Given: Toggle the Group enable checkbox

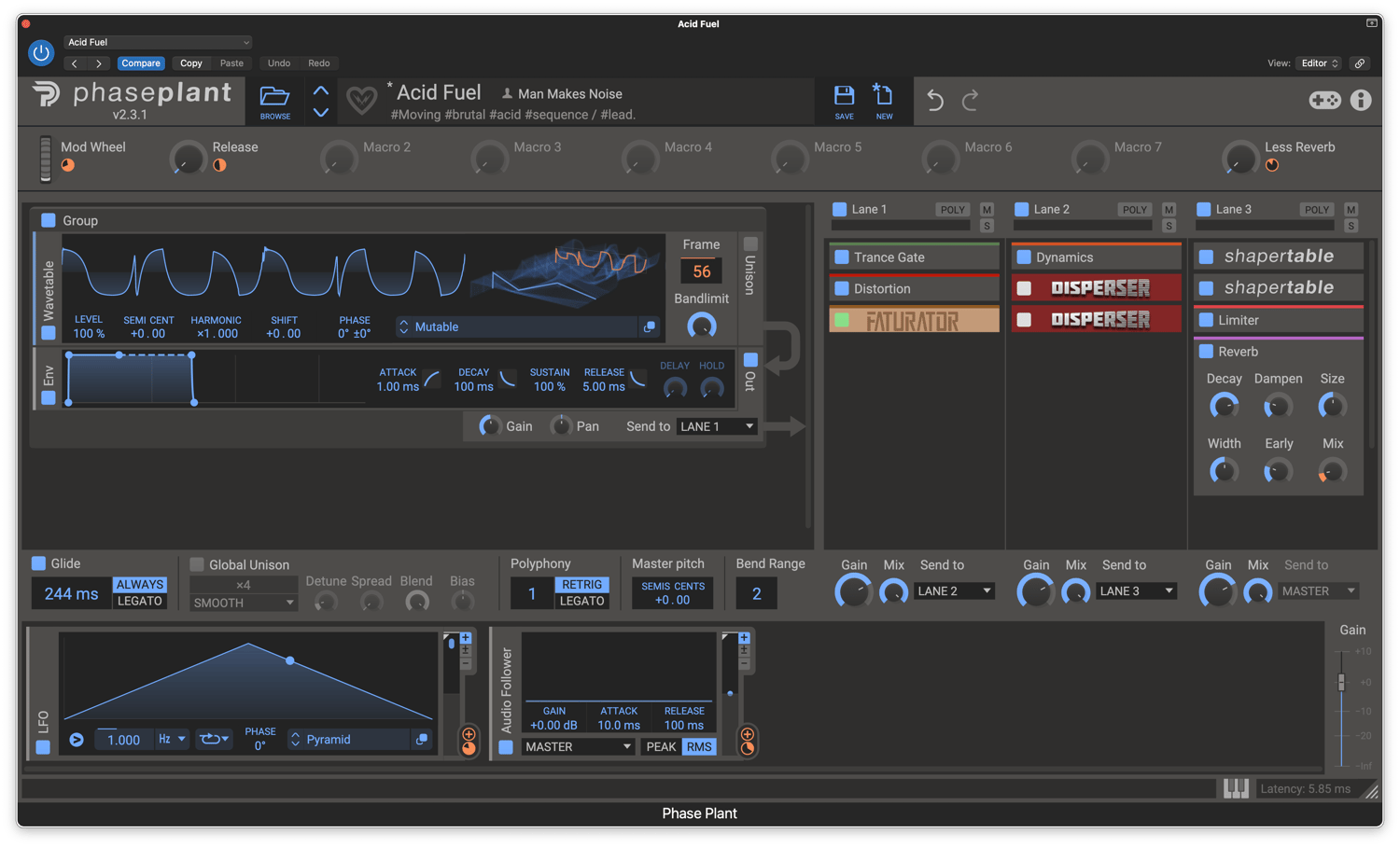Looking at the screenshot, I should [49, 220].
